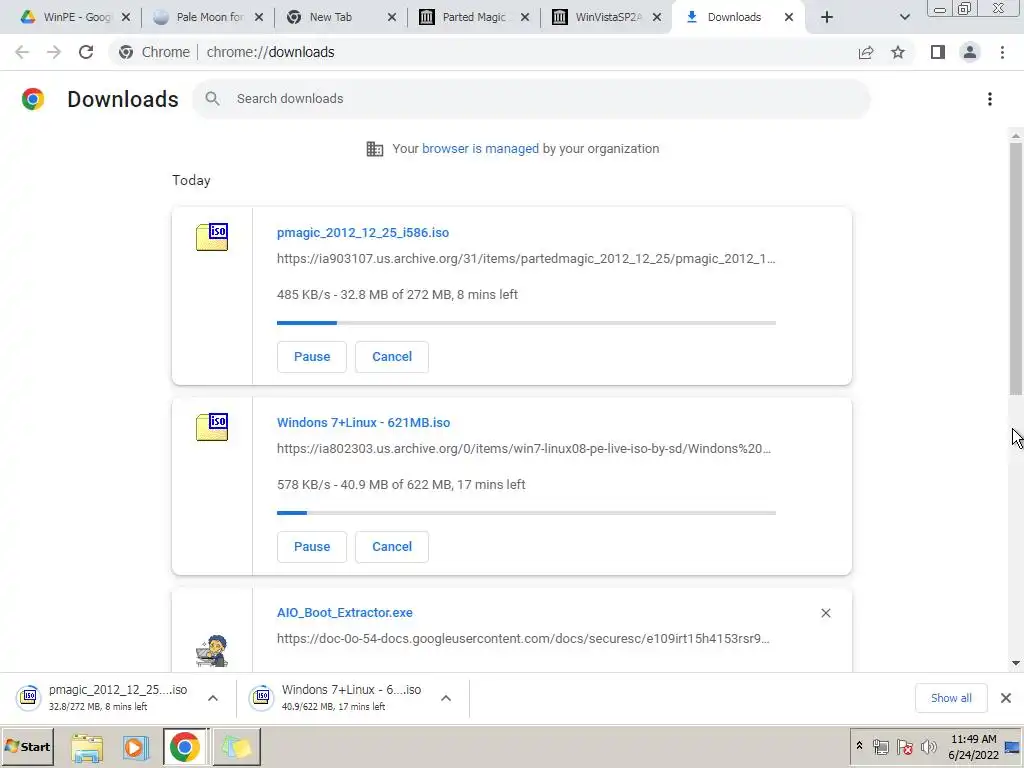Switch to the New Tab tab
Screen dimensions: 1024x768
(x=341, y=17)
